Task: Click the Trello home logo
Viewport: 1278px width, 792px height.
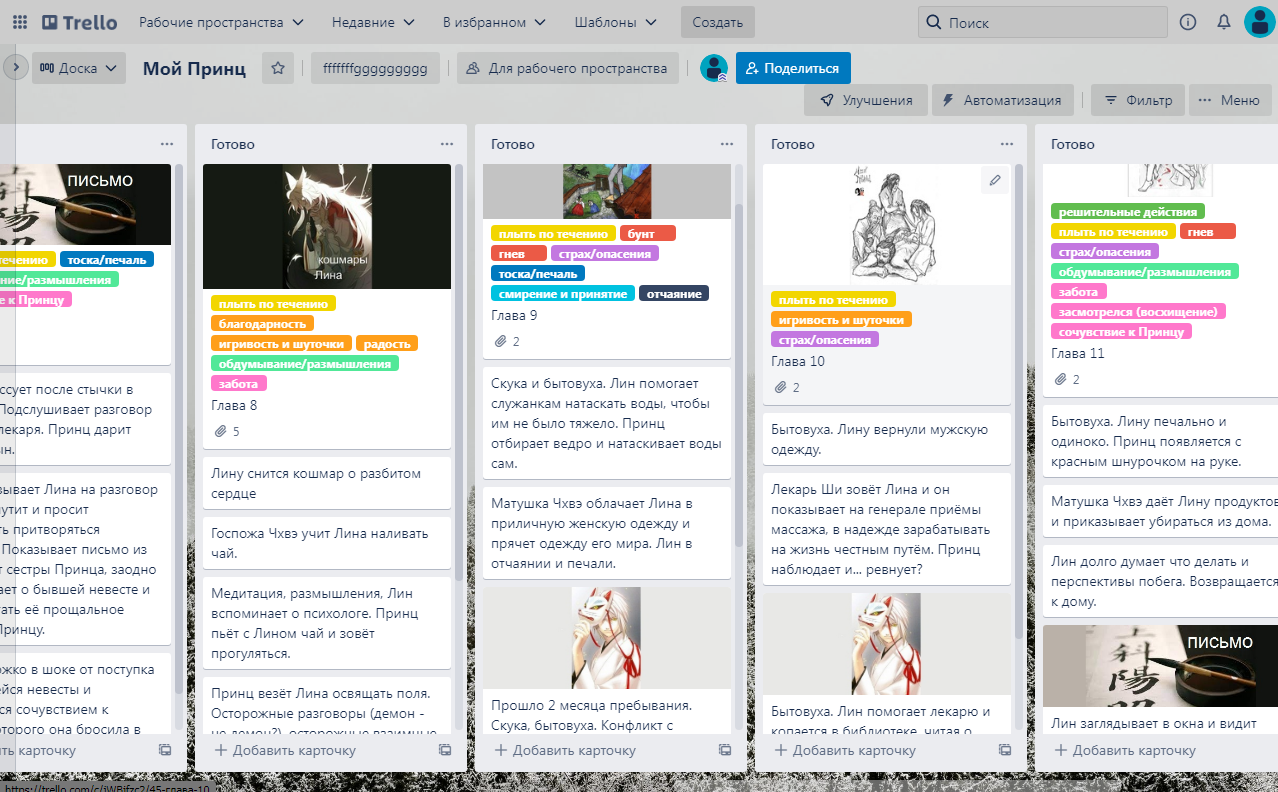Action: point(80,22)
